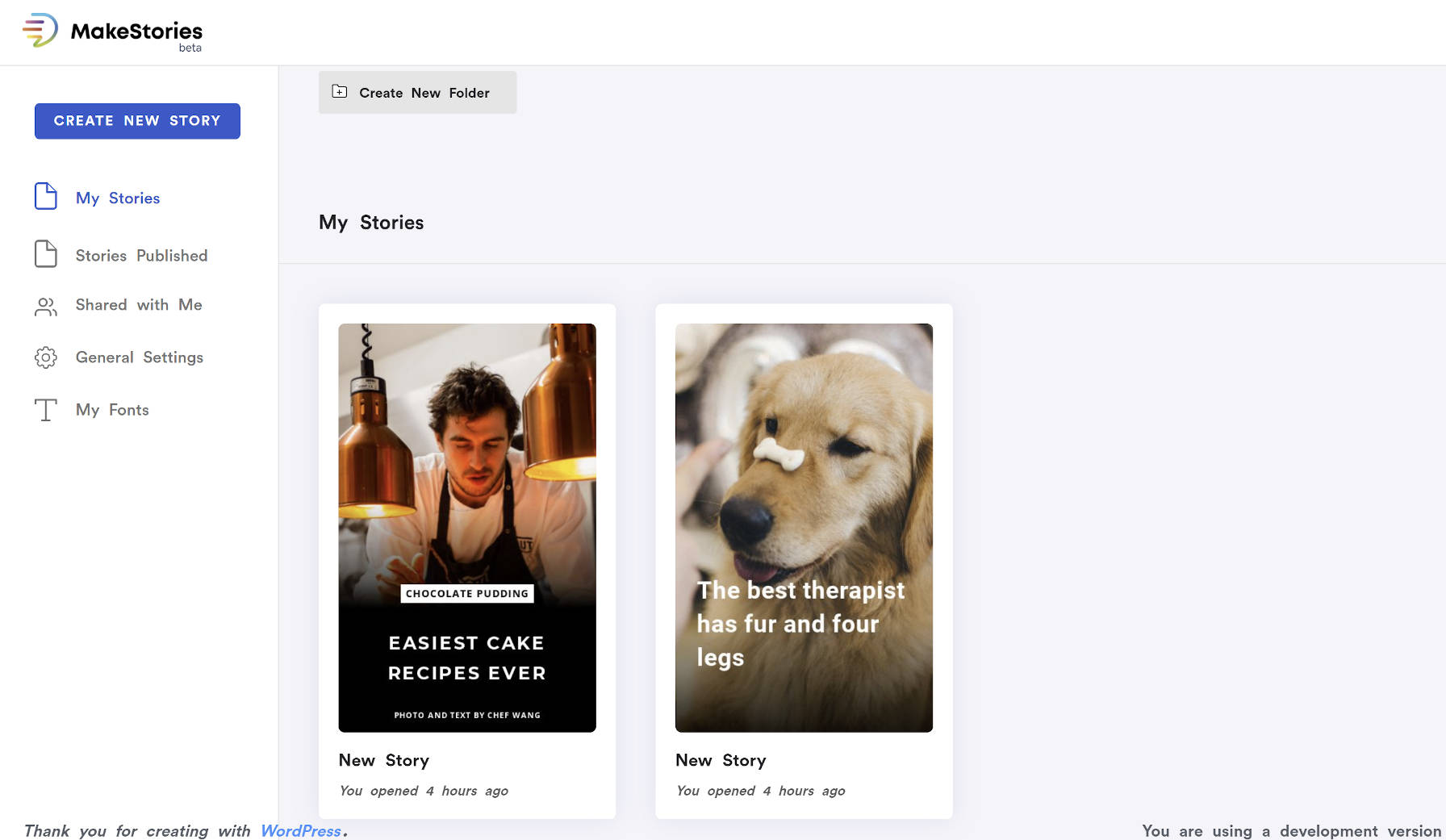The height and width of the screenshot is (840, 1446).
Task: Click the Stories Published page icon
Action: click(46, 254)
